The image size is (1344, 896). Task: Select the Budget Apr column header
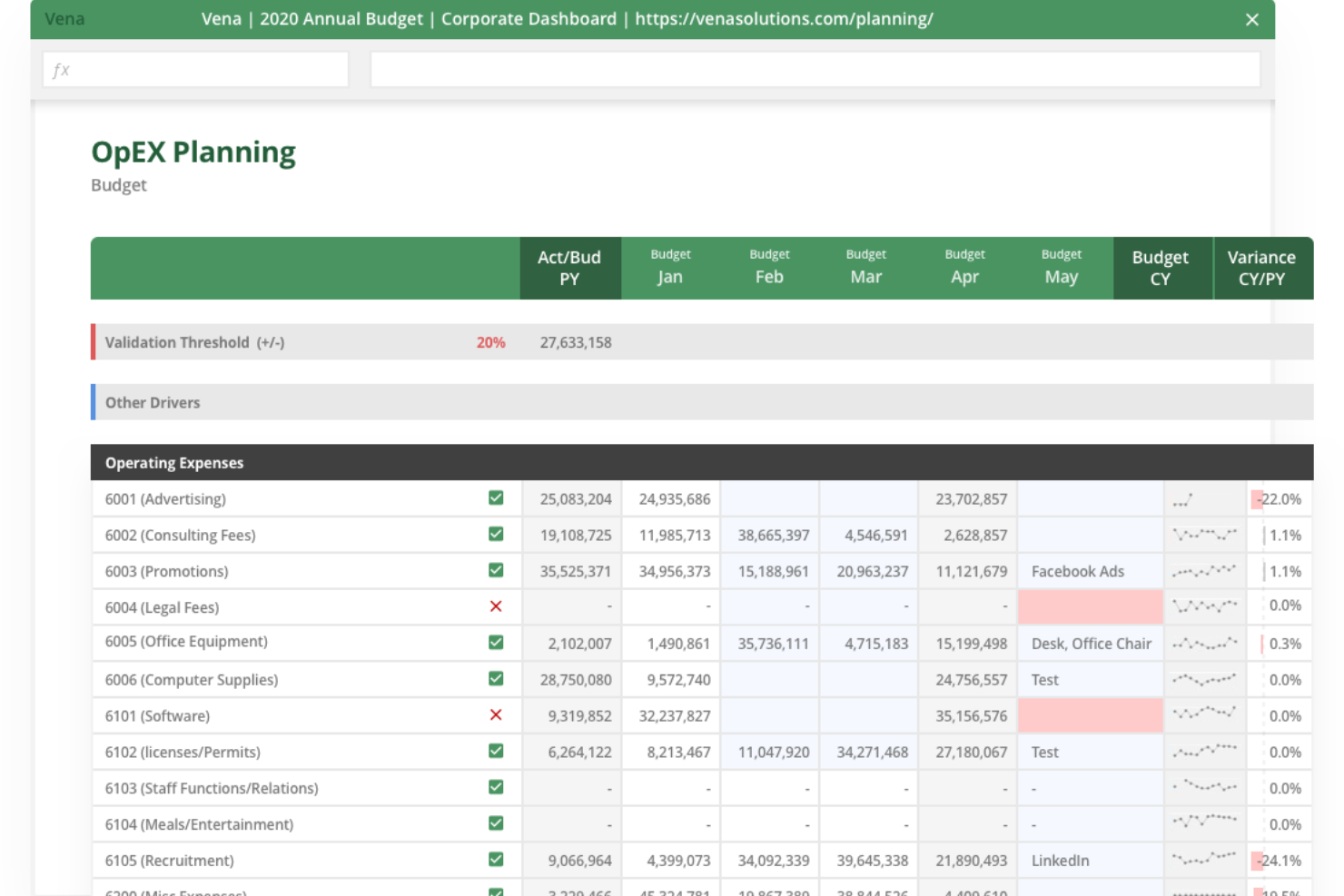coord(964,268)
